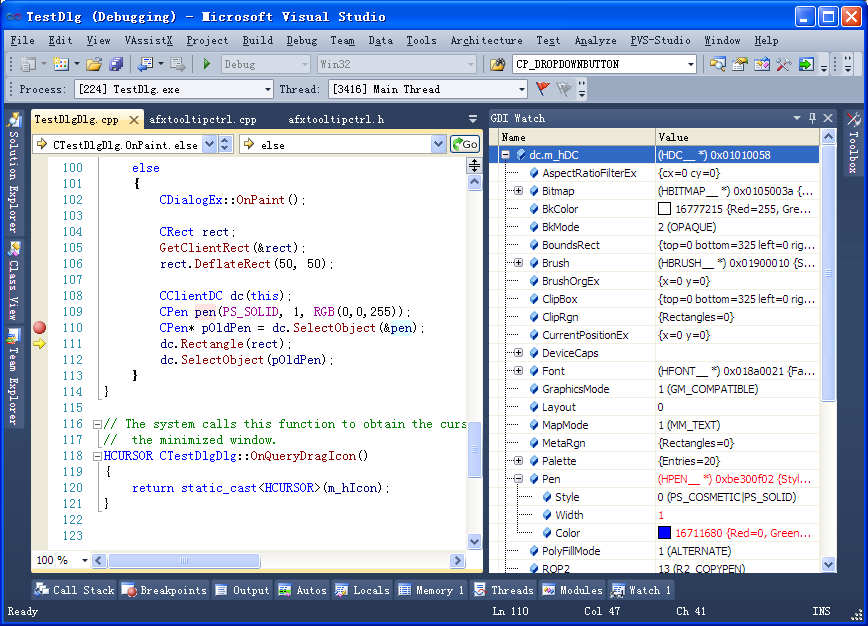
Task: Click the Find in Files toolbar icon
Action: tap(498, 64)
